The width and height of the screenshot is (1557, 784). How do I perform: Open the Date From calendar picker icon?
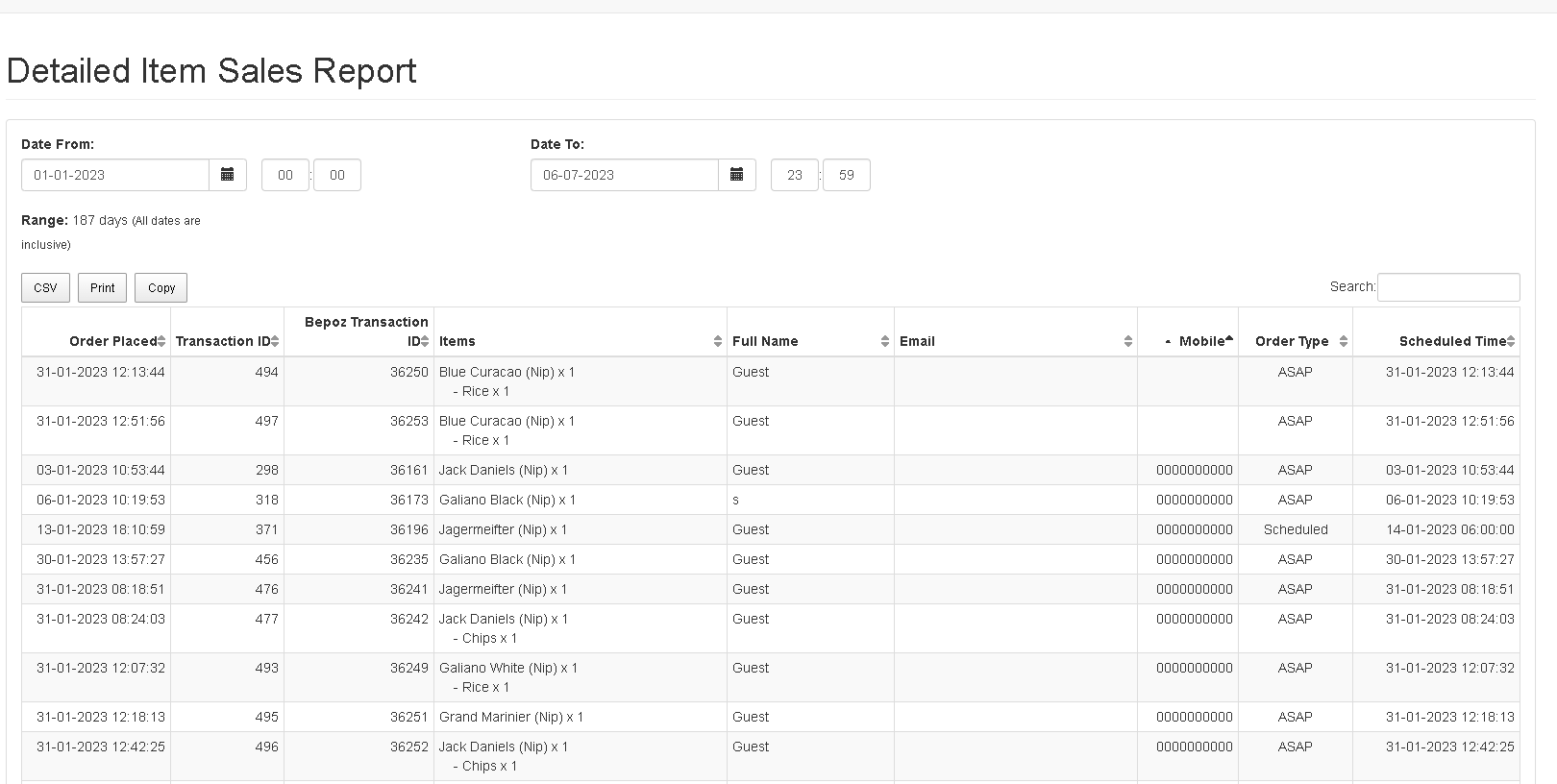tap(228, 175)
